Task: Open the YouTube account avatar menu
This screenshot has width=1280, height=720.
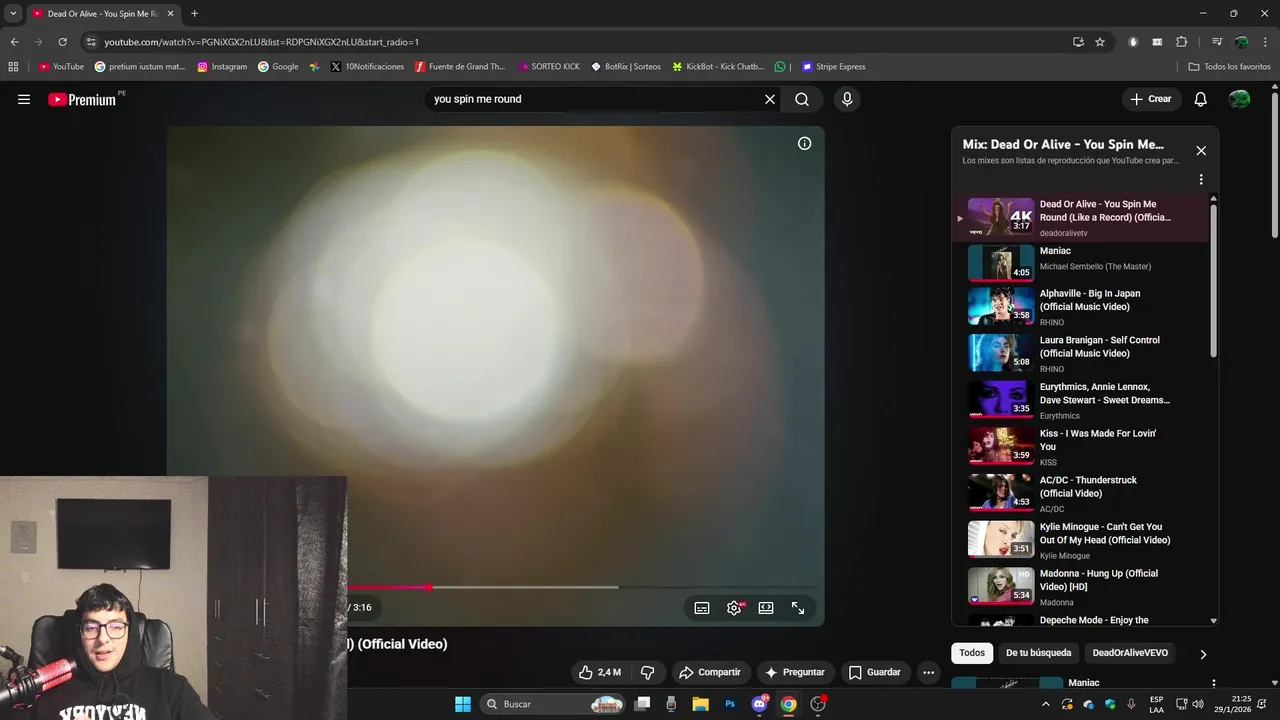Action: [x=1239, y=99]
